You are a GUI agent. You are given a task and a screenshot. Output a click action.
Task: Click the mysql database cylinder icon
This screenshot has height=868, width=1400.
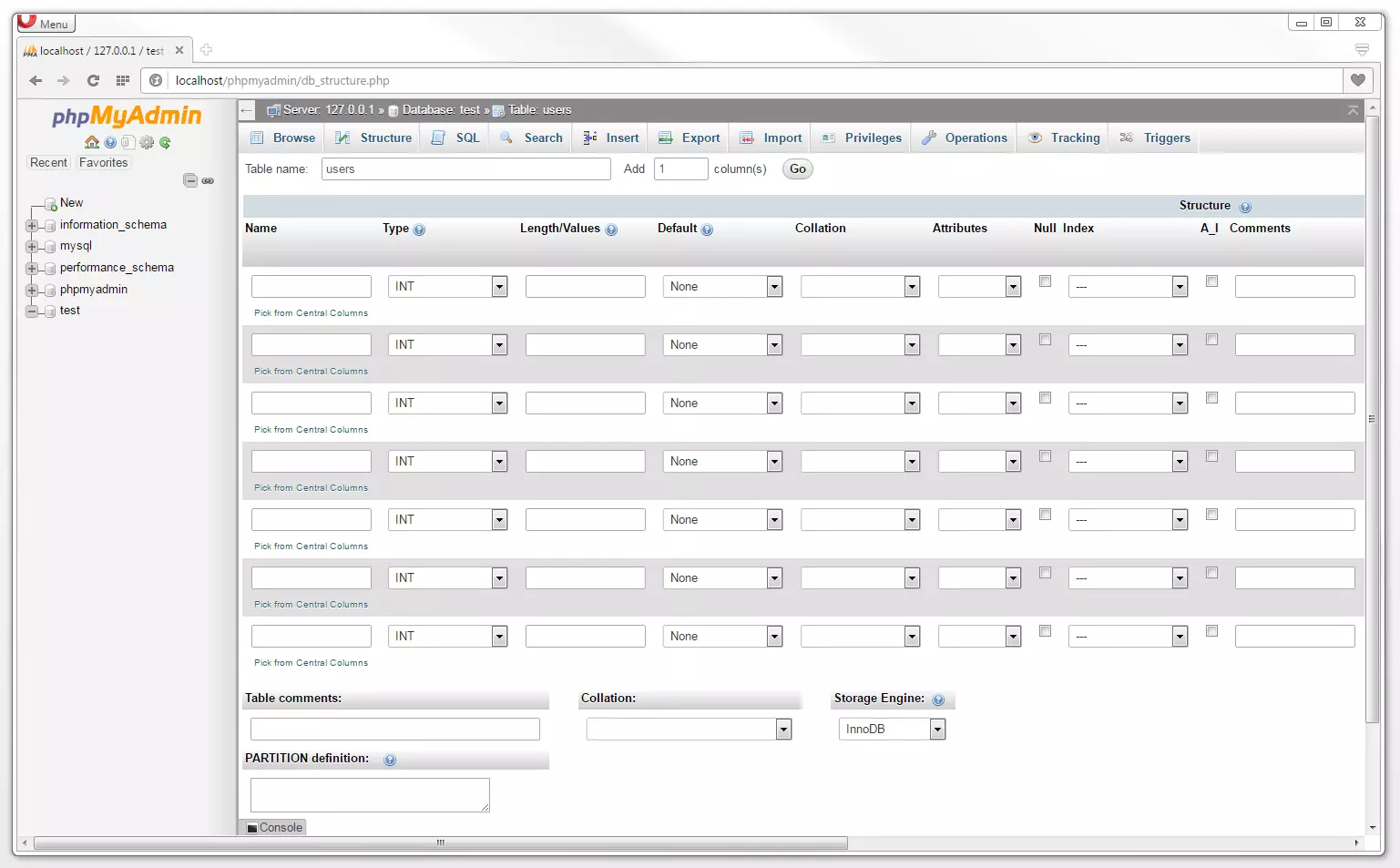point(50,247)
